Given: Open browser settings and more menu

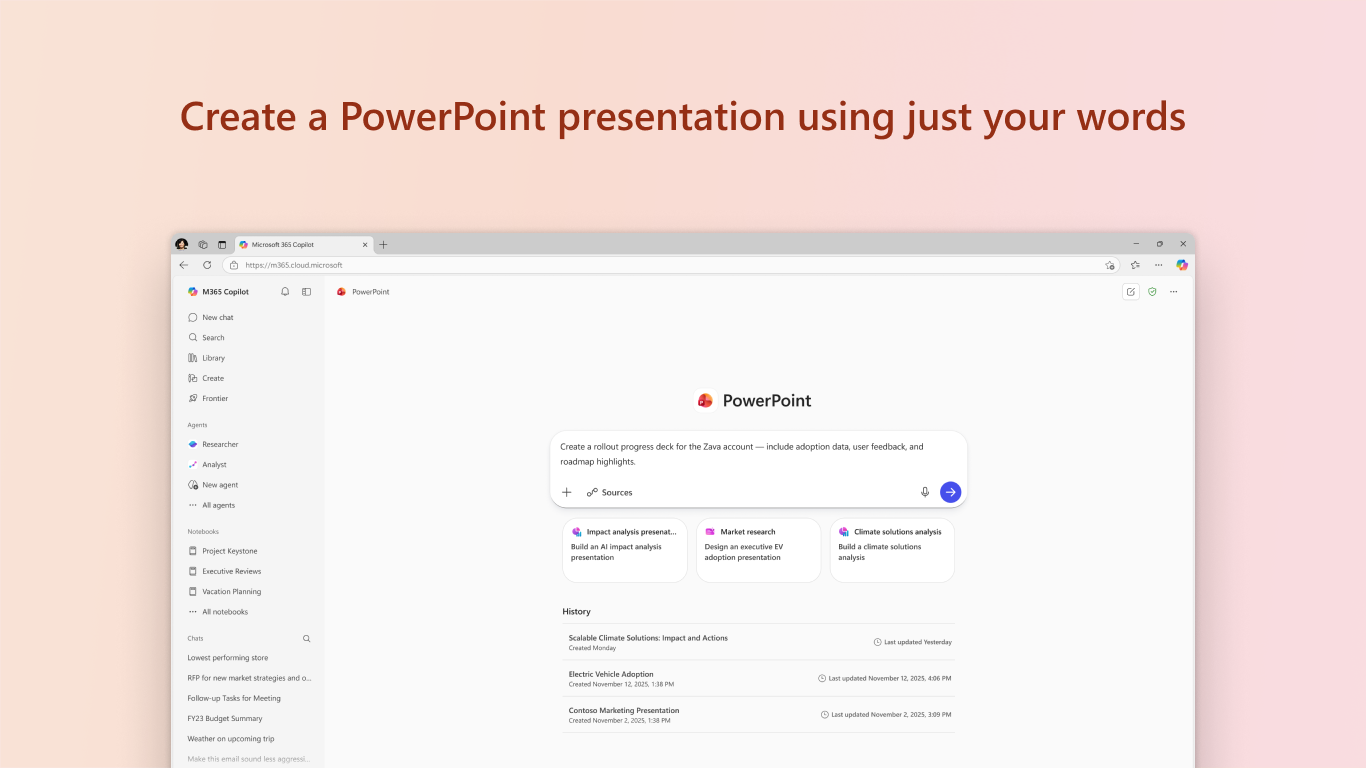Looking at the screenshot, I should click(1158, 265).
